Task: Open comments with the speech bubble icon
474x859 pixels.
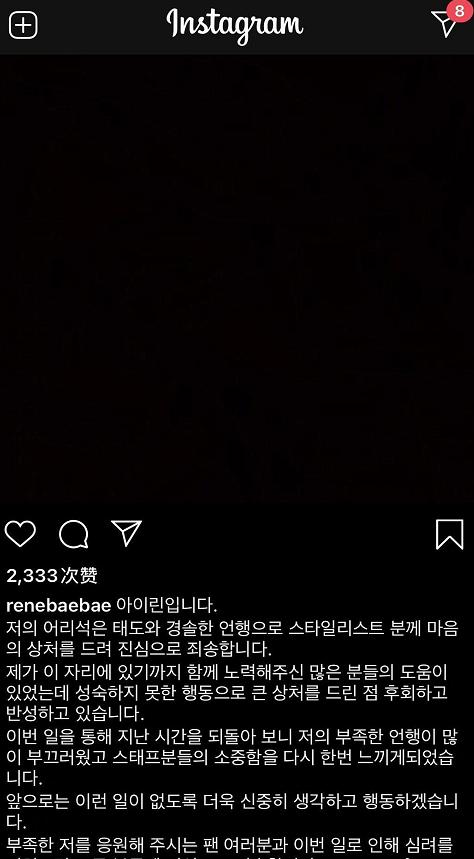Action: pos(73,534)
